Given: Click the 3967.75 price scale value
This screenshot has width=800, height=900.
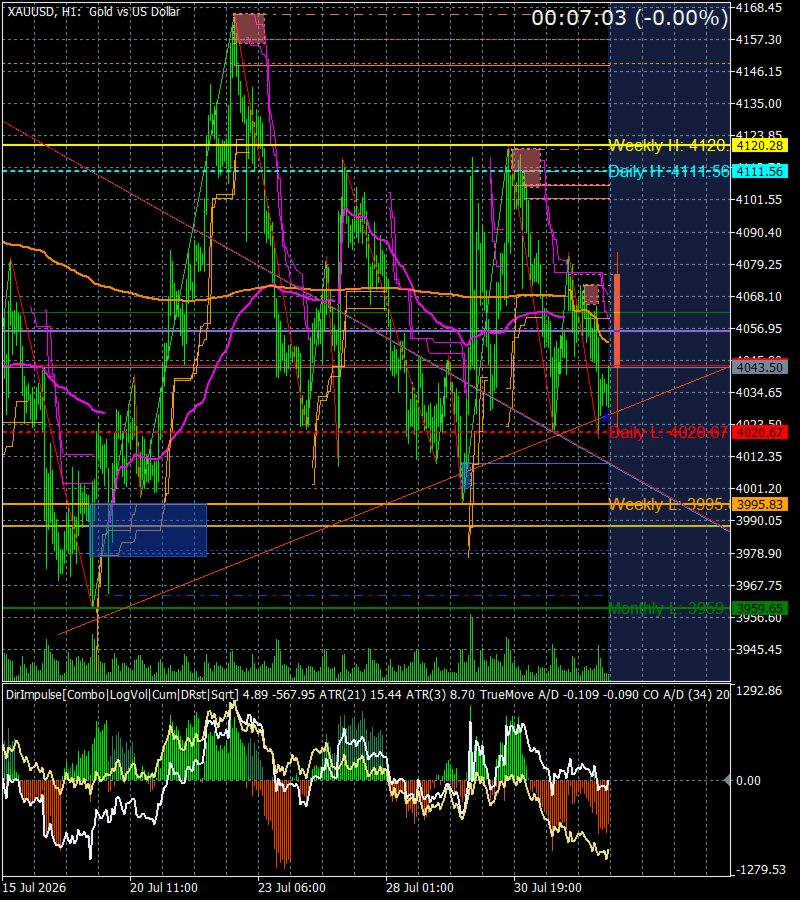Looking at the screenshot, I should tap(759, 585).
